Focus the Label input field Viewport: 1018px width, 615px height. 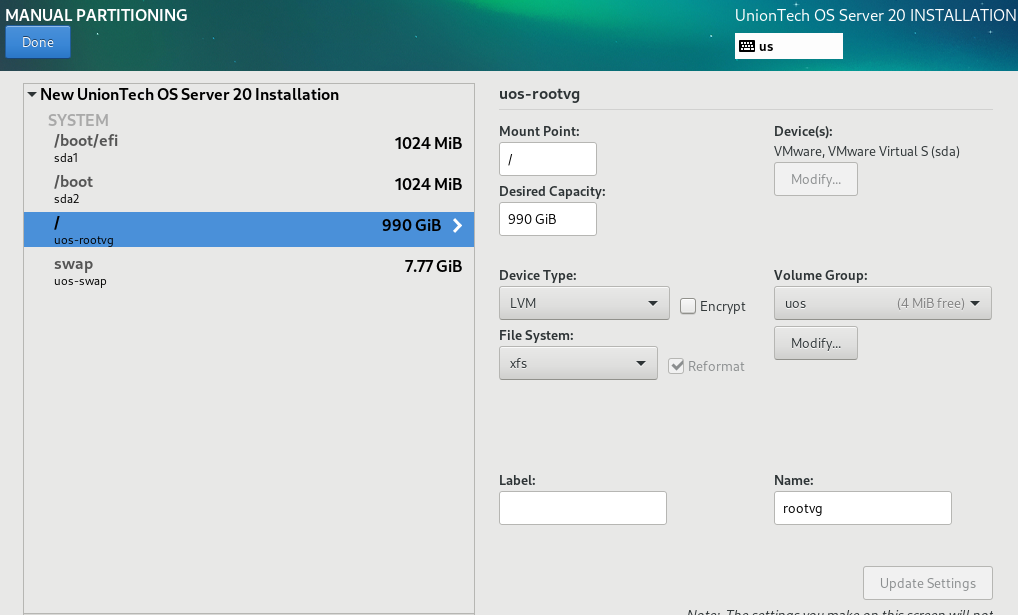582,508
